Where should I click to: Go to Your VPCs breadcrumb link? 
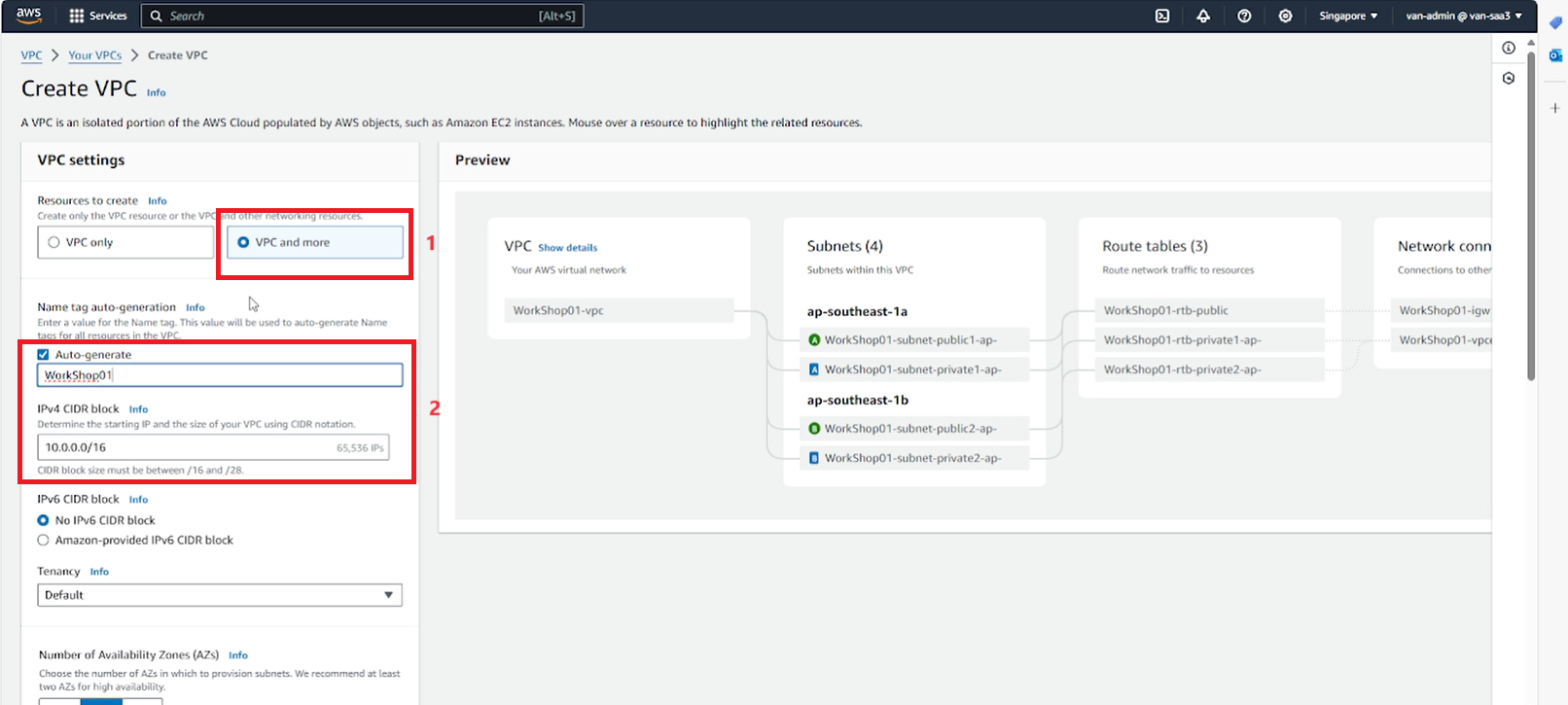click(95, 55)
